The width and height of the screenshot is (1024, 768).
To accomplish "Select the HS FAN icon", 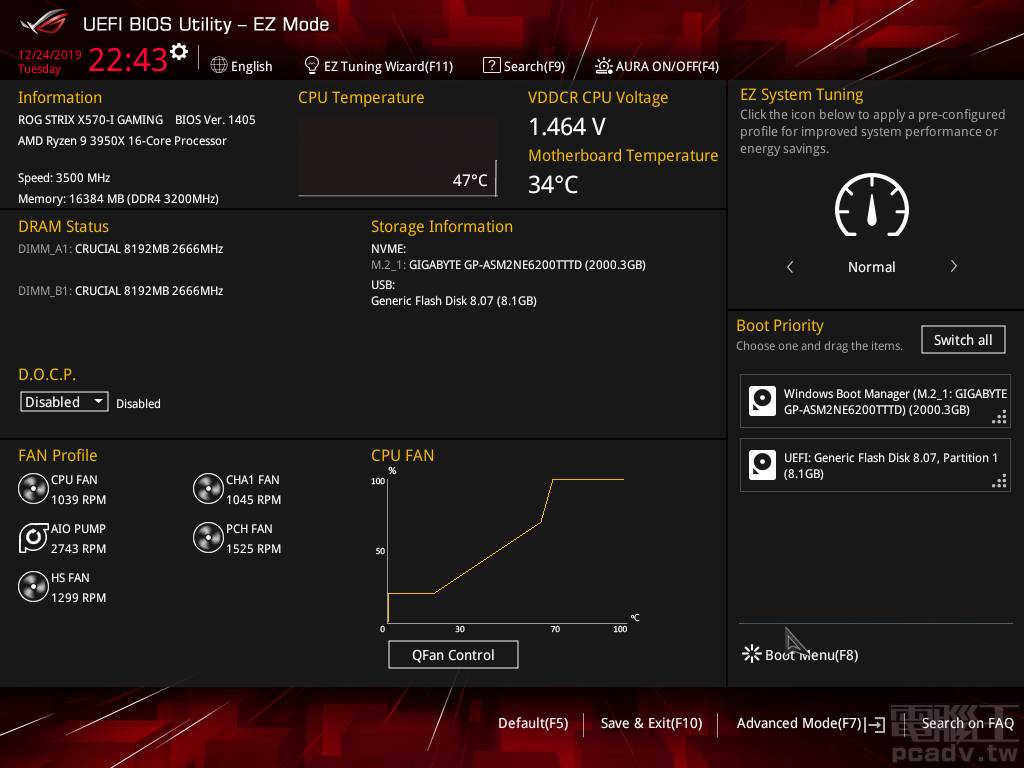I will click(x=33, y=587).
